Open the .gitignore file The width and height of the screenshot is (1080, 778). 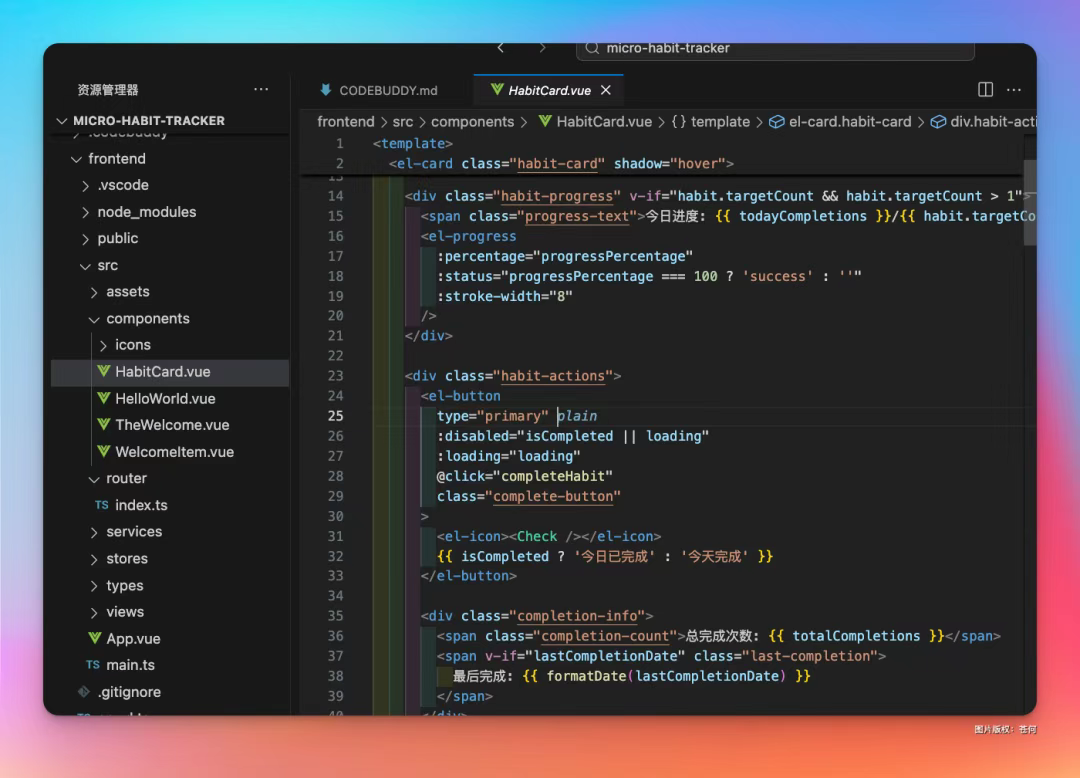click(x=128, y=692)
